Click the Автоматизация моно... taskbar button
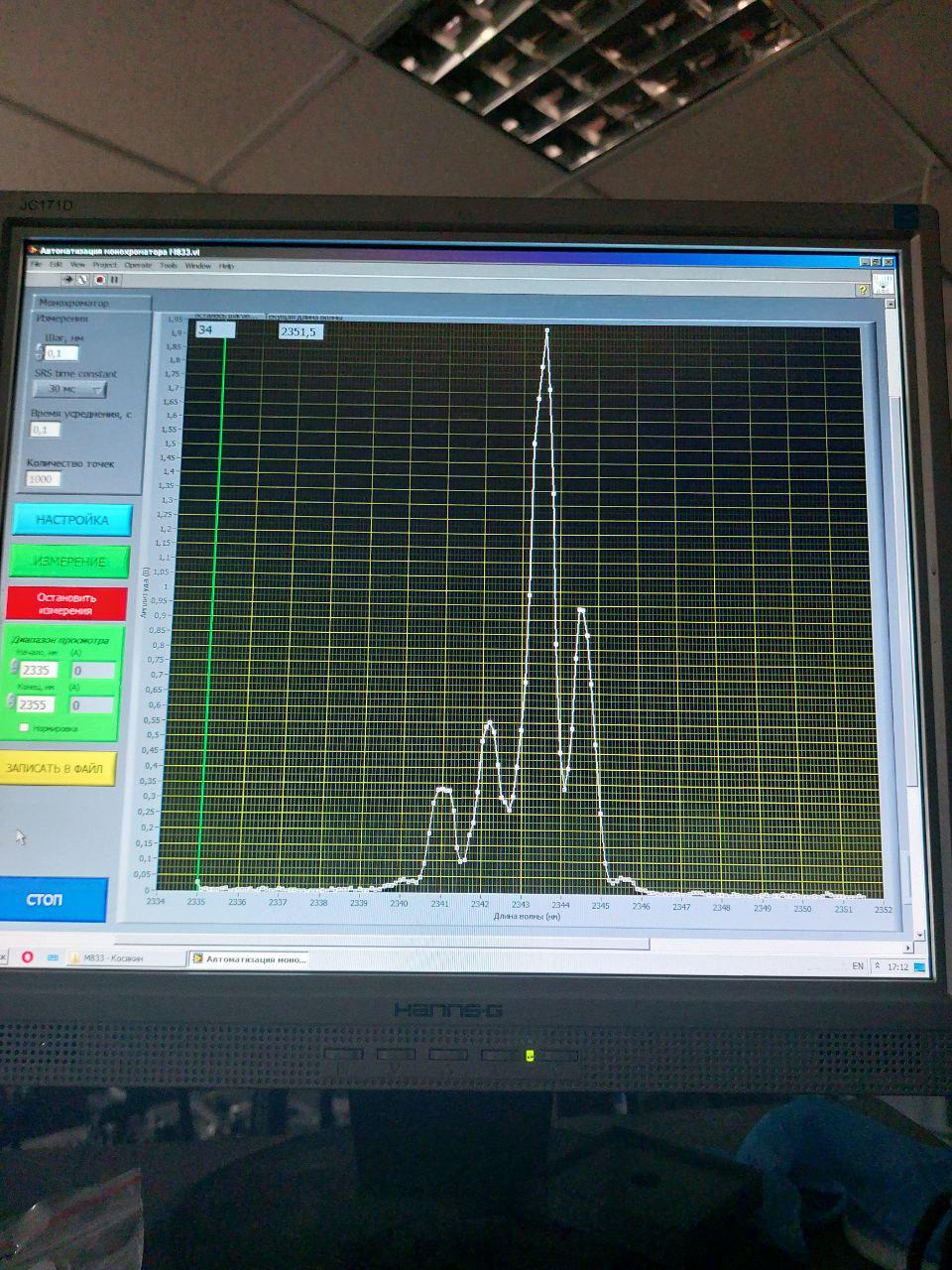This screenshot has width=952, height=1270. point(250,958)
